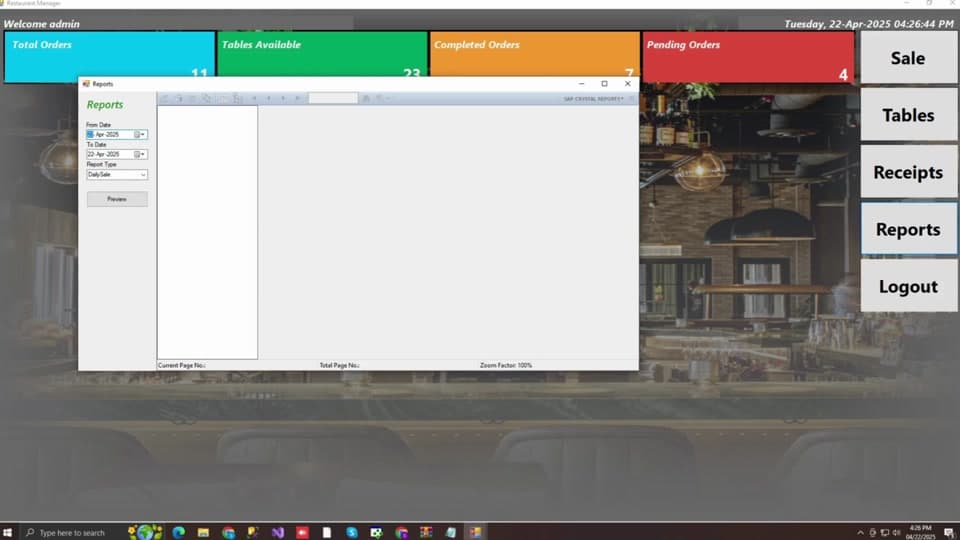Click the Total Page No. status label
The image size is (960, 540).
339,366
